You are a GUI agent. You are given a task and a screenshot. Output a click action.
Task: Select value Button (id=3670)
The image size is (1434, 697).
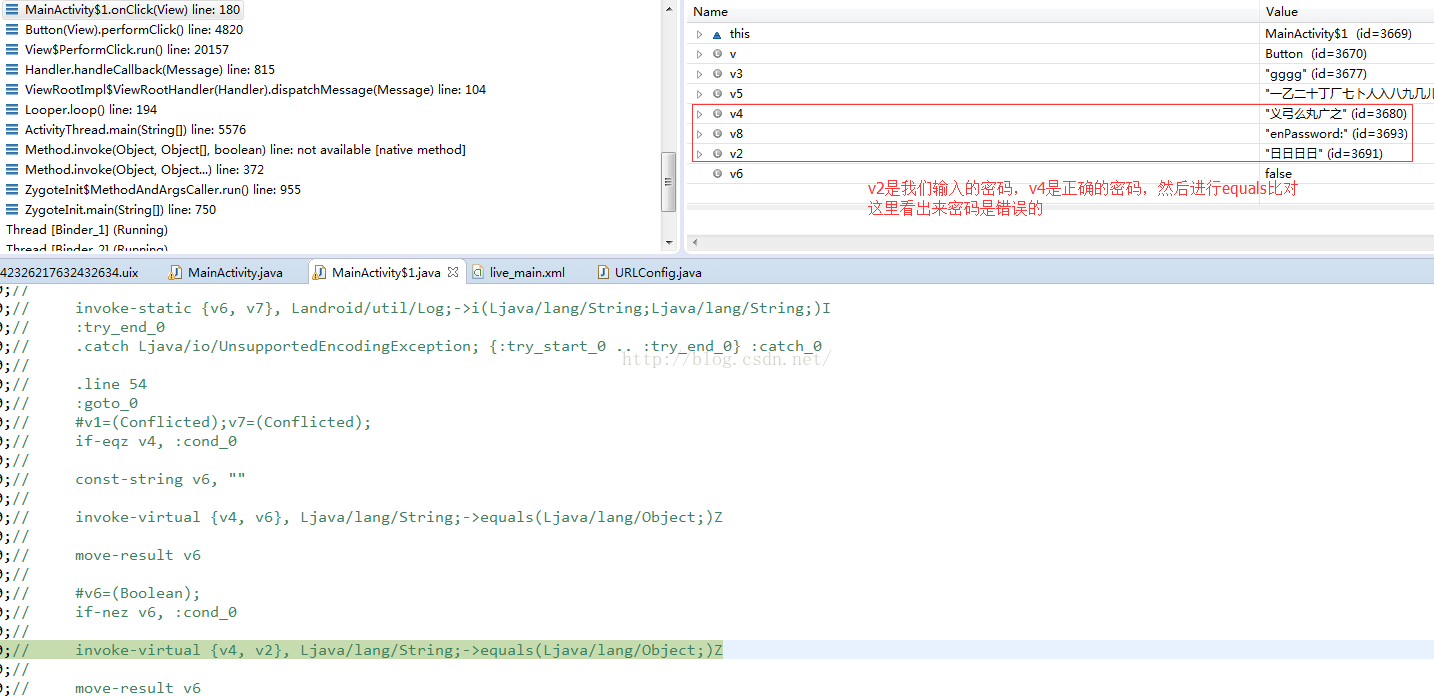pyautogui.click(x=1316, y=54)
